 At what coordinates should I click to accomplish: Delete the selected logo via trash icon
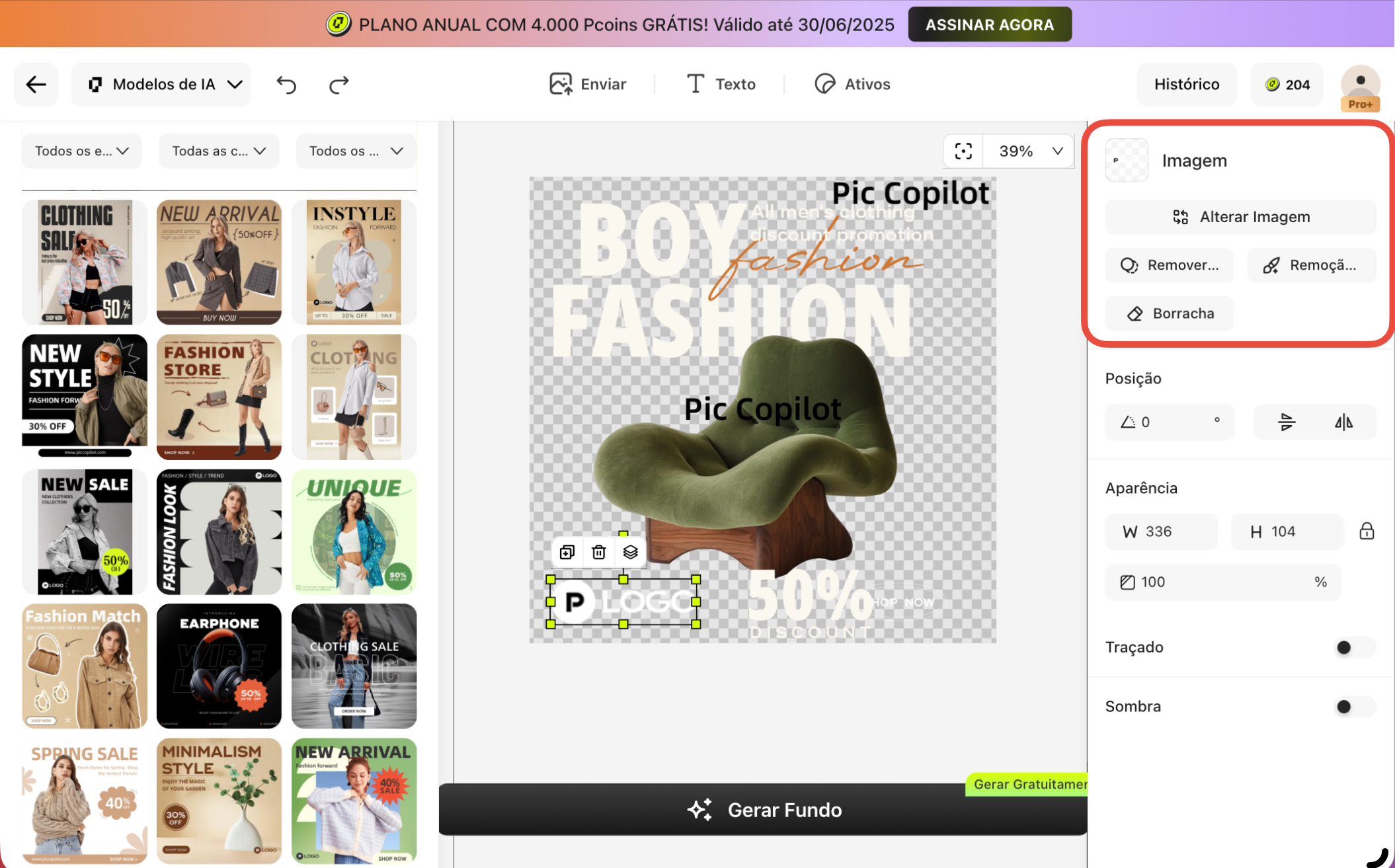(x=599, y=552)
